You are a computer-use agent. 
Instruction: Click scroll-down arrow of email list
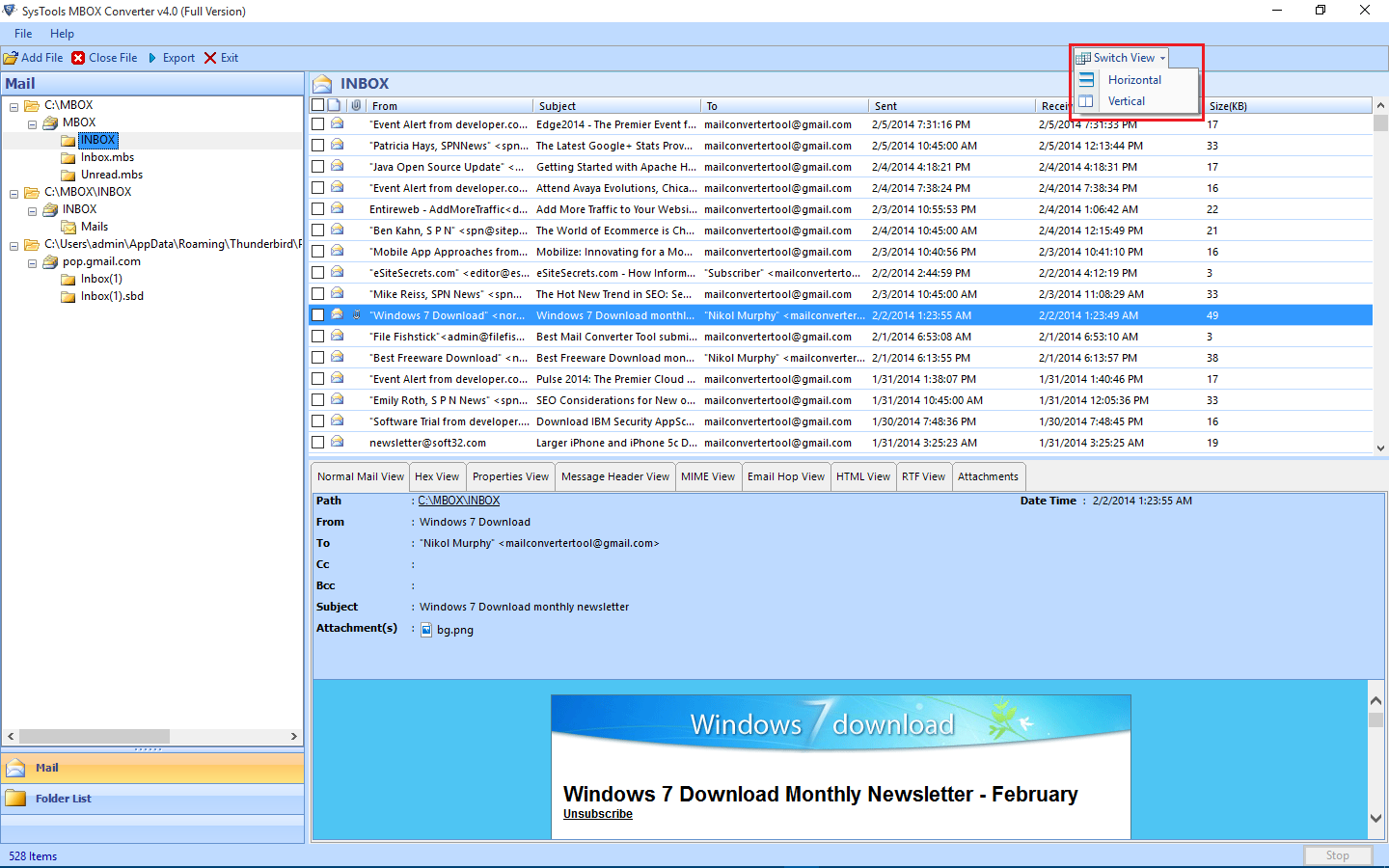click(x=1380, y=448)
